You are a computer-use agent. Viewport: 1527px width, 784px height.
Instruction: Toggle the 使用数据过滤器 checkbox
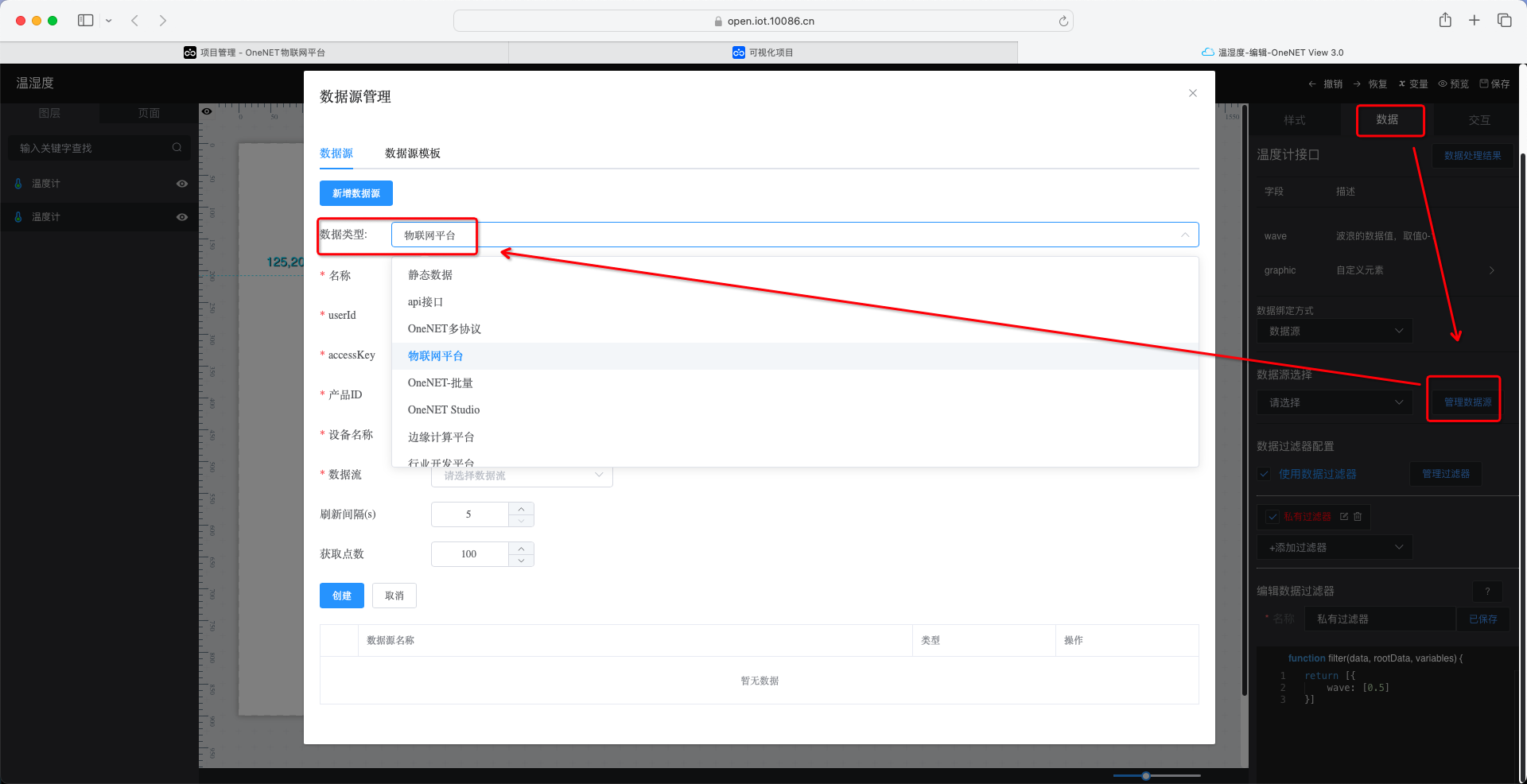pyautogui.click(x=1265, y=474)
